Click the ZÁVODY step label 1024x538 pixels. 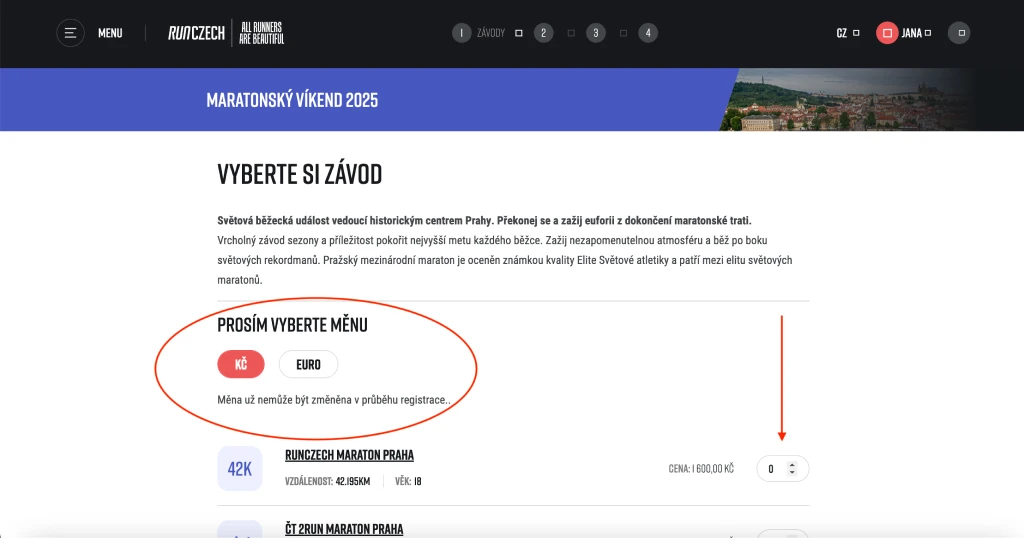tap(490, 33)
